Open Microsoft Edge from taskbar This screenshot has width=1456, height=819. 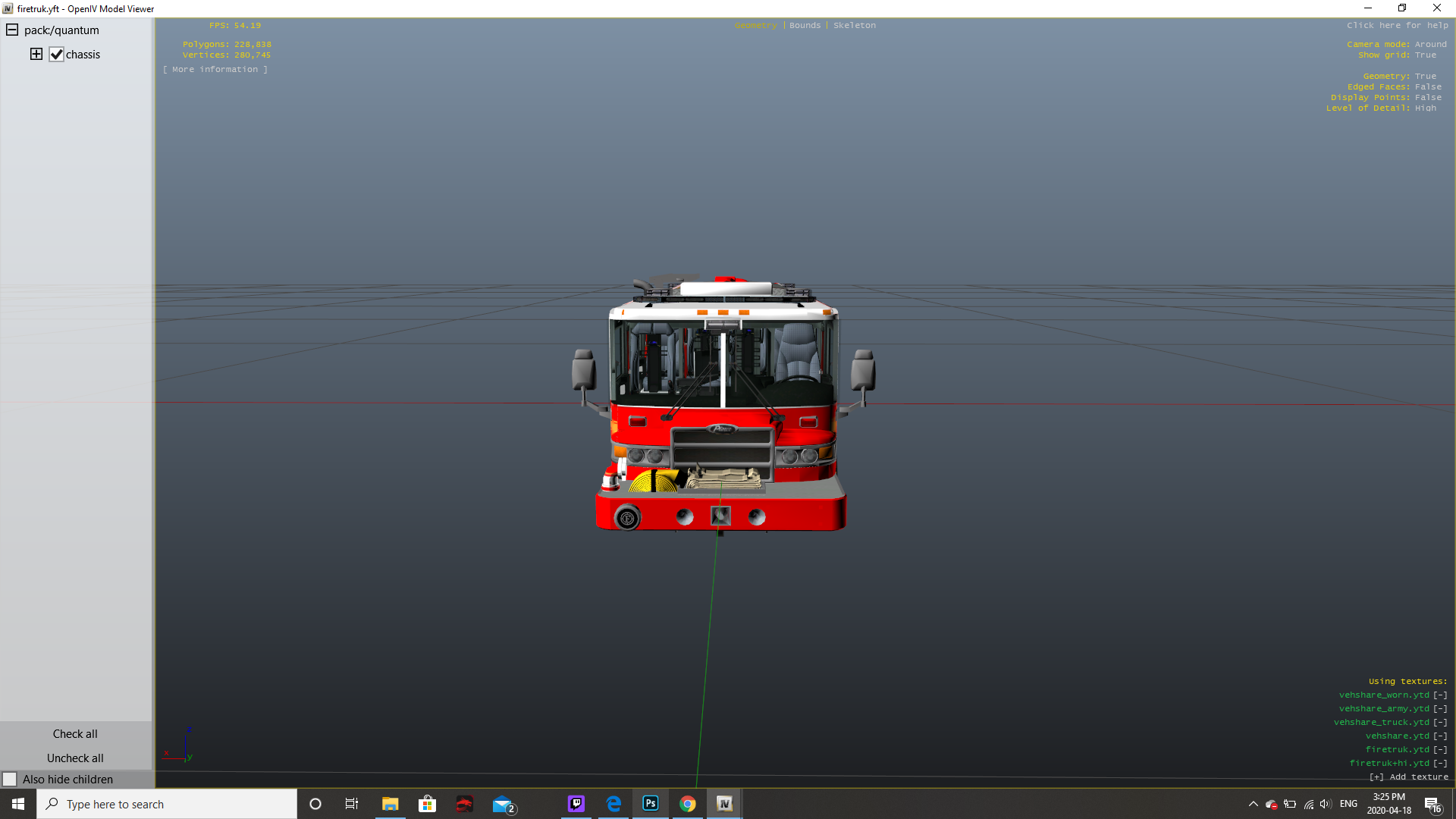tap(613, 804)
